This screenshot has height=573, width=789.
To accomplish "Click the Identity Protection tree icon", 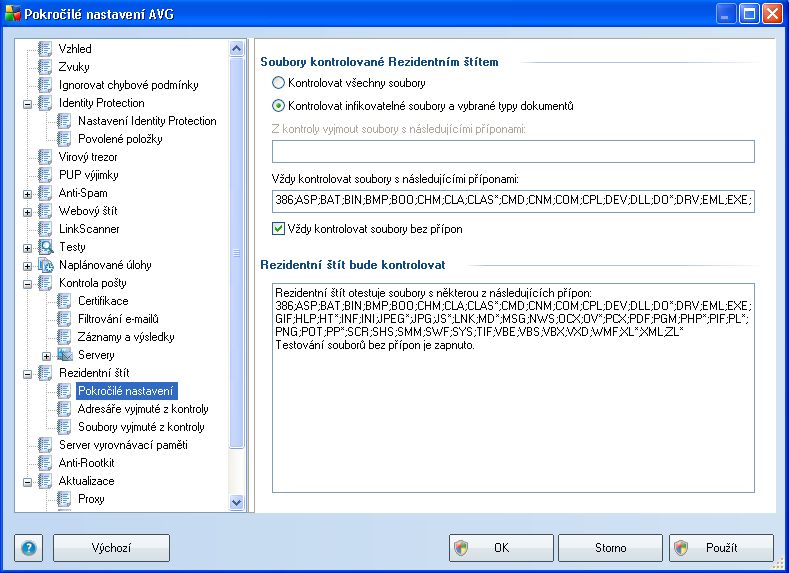I will [x=45, y=103].
